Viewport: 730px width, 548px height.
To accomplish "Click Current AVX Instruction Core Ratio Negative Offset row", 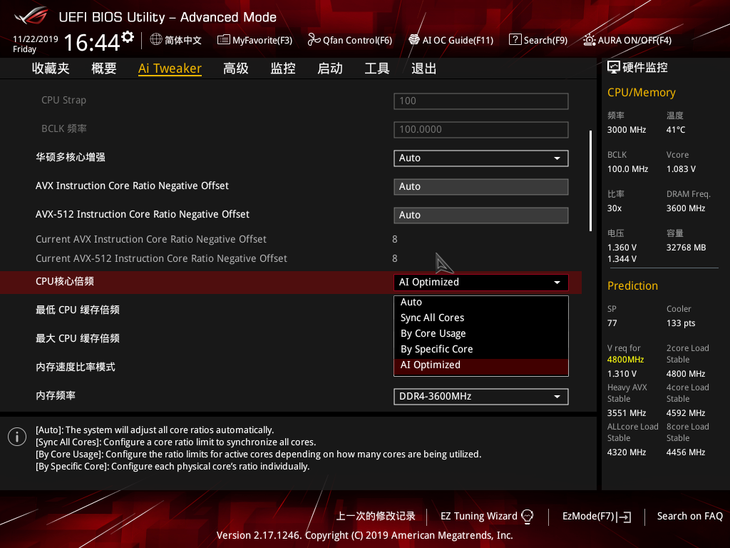I will tap(151, 239).
